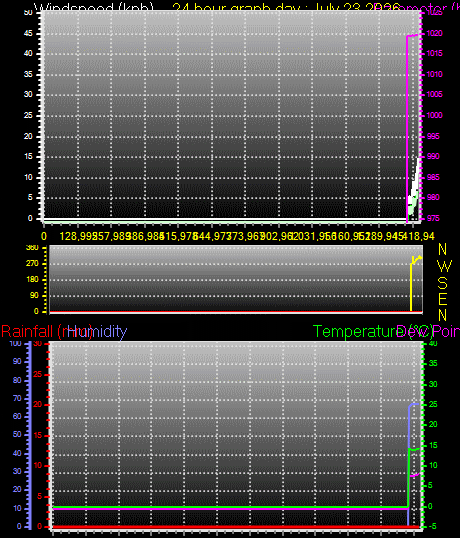Click the red 20 rainfall axis value
This screenshot has width=460, height=538.
tap(38, 405)
